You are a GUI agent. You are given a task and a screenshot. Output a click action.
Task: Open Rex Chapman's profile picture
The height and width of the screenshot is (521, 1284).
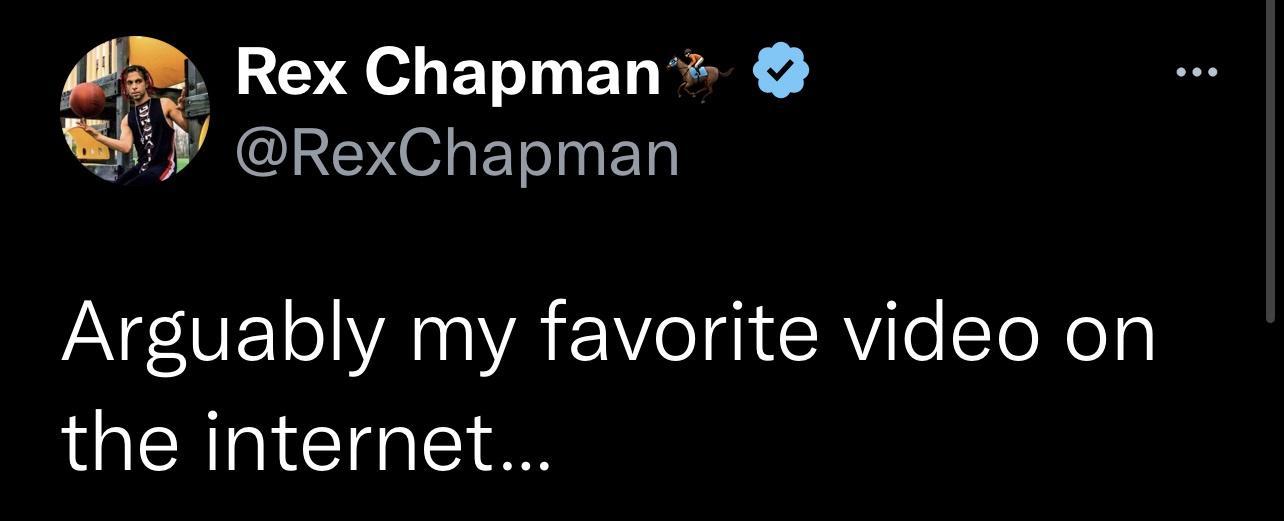tap(136, 110)
